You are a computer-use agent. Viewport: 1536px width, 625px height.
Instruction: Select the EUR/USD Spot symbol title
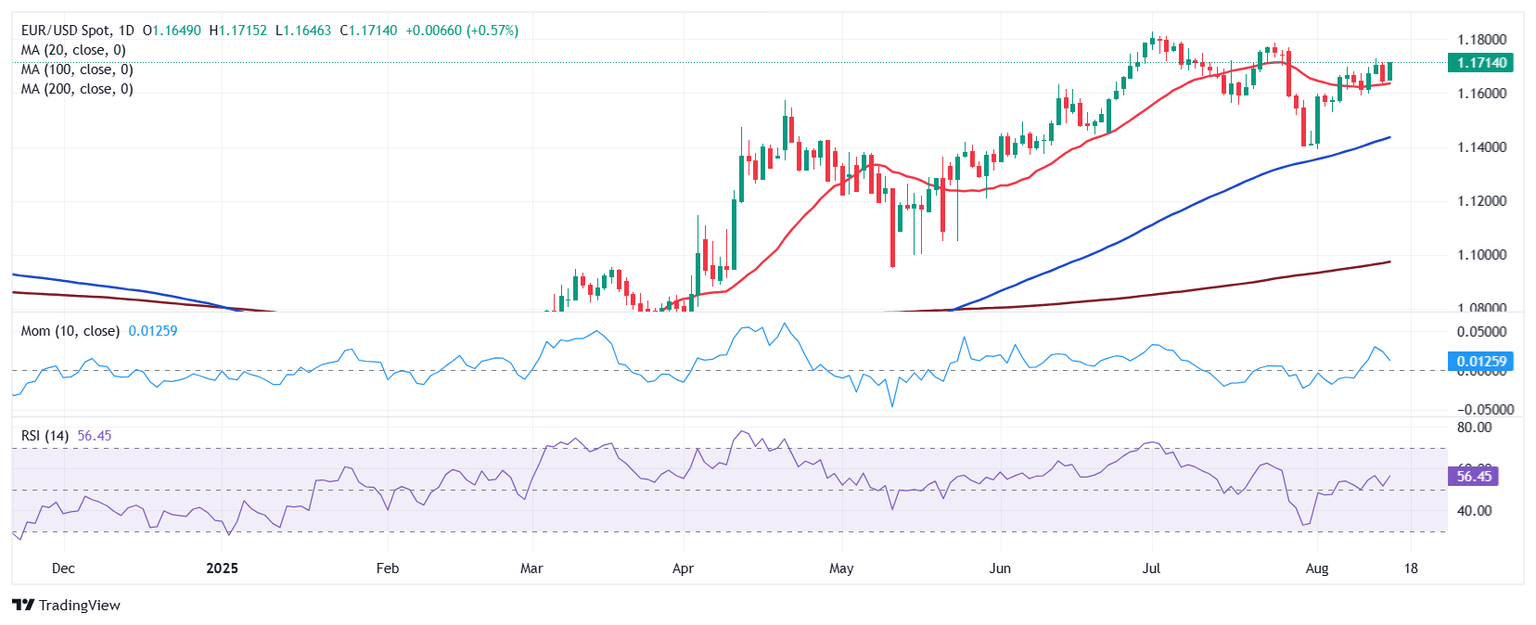tap(60, 31)
